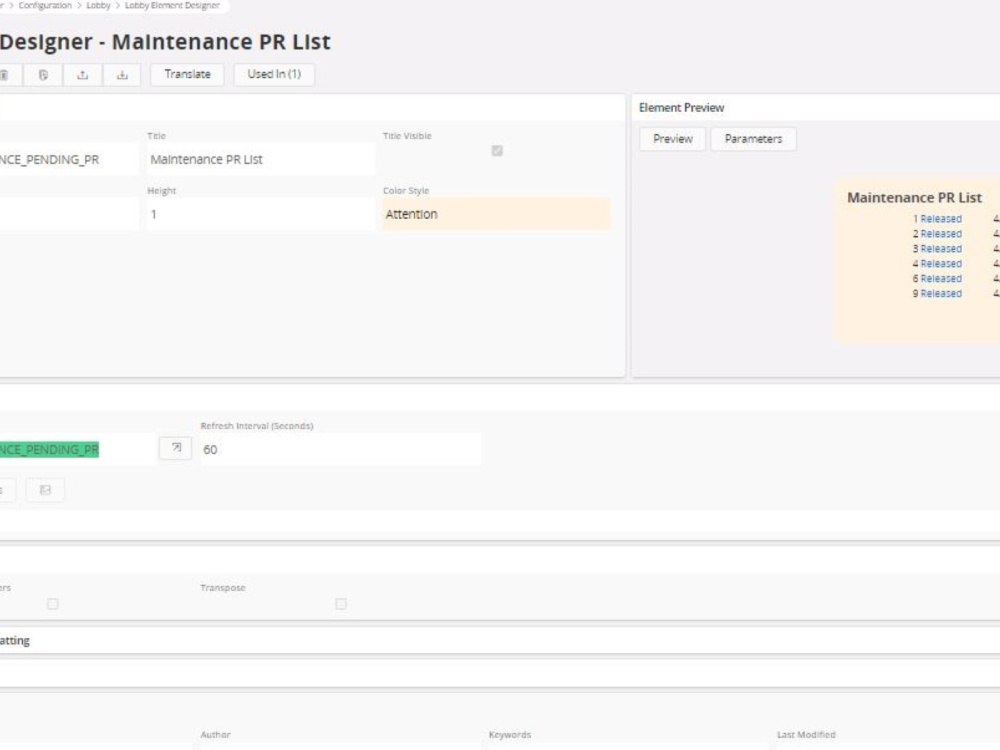The image size is (1000, 750).
Task: Click the duplicate copy icon in toolbar
Action: (43, 75)
